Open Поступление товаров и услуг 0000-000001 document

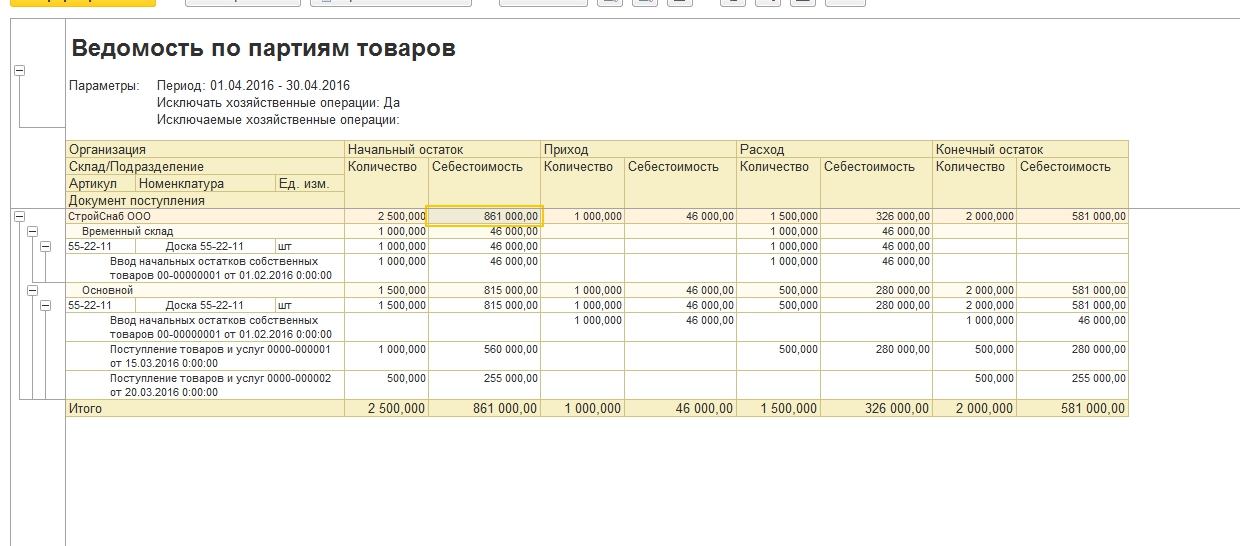tap(219, 356)
